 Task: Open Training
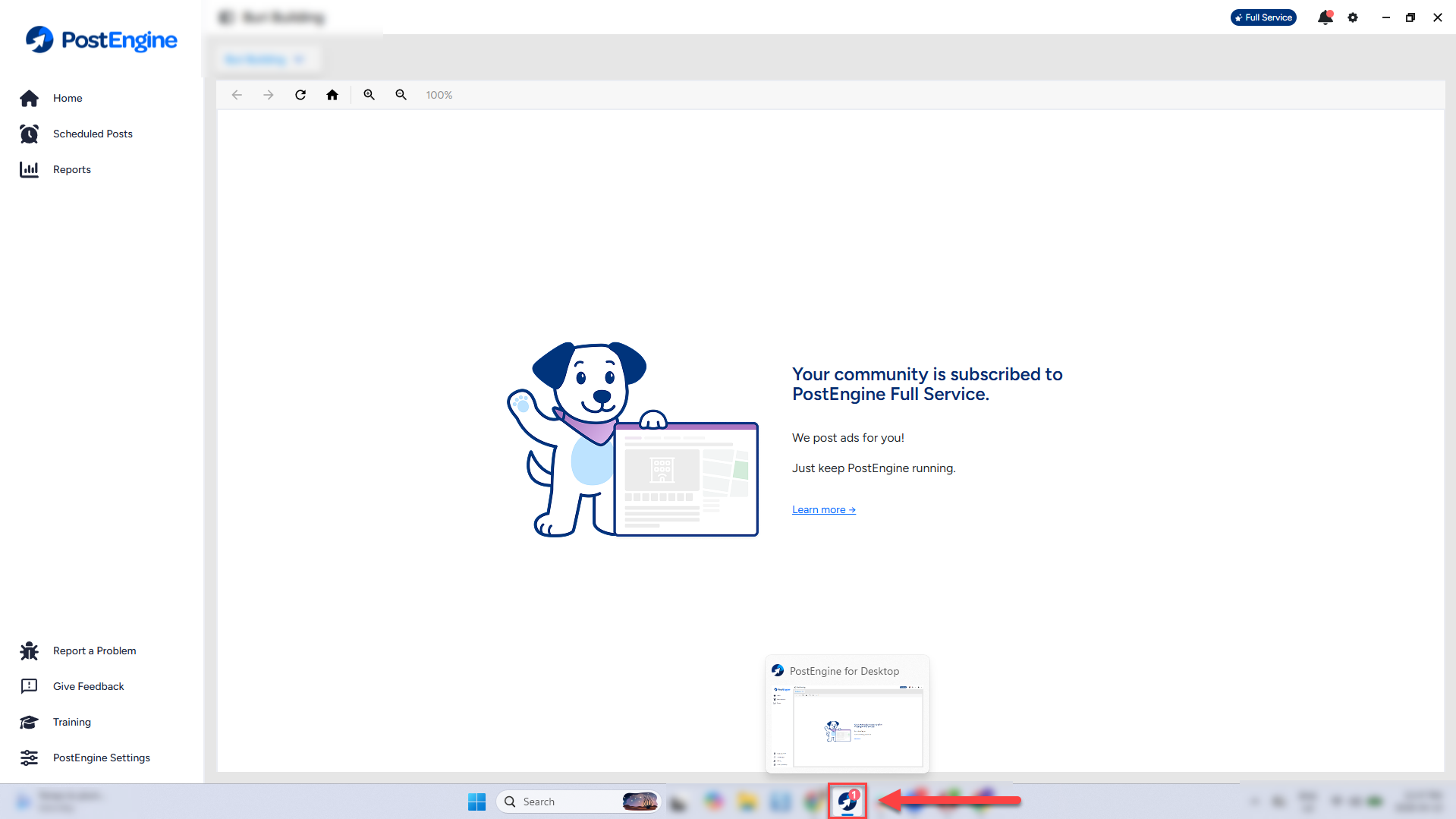(x=72, y=722)
